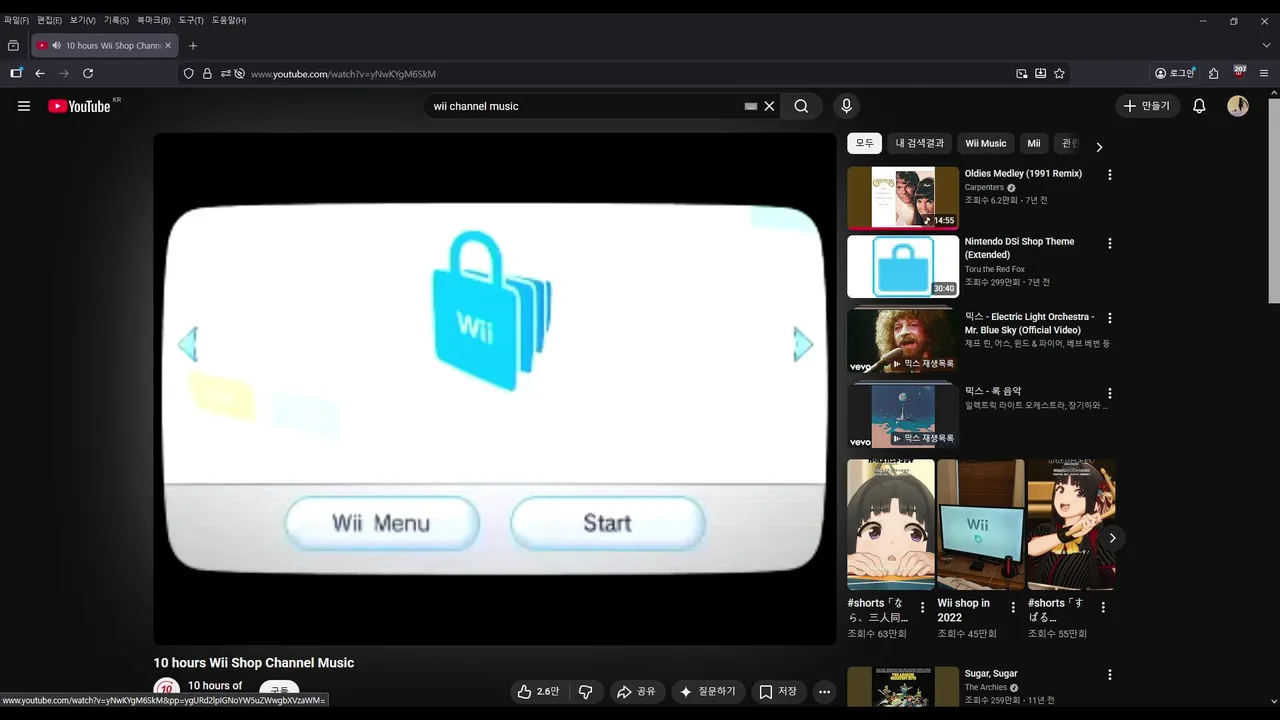Reload the page in the browser toolbar
The image size is (1280, 720).
click(88, 73)
